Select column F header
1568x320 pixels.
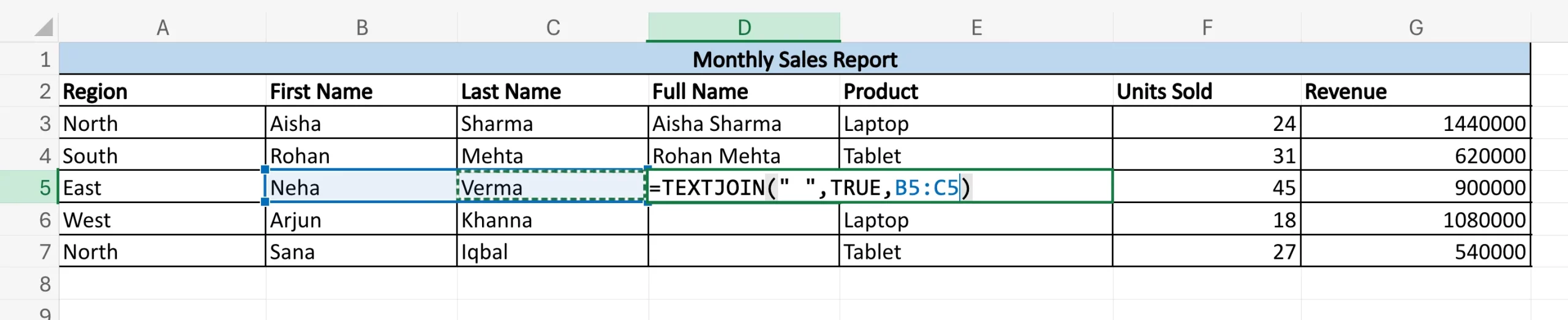[1207, 28]
